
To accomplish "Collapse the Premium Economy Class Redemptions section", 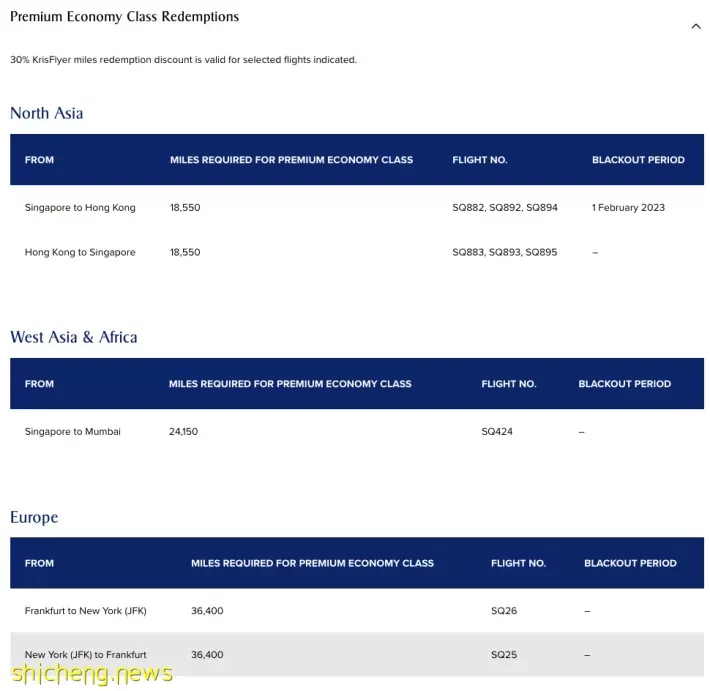I will point(696,26).
